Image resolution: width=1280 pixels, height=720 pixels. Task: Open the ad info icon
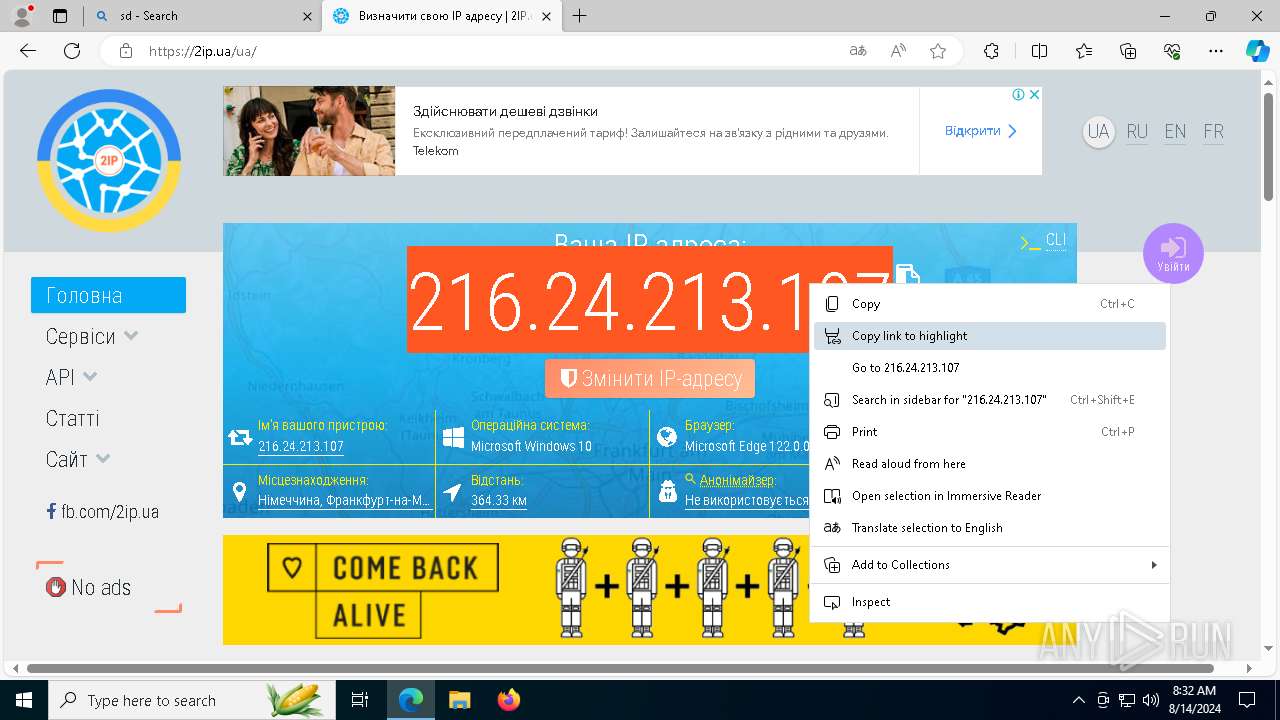tap(1018, 94)
